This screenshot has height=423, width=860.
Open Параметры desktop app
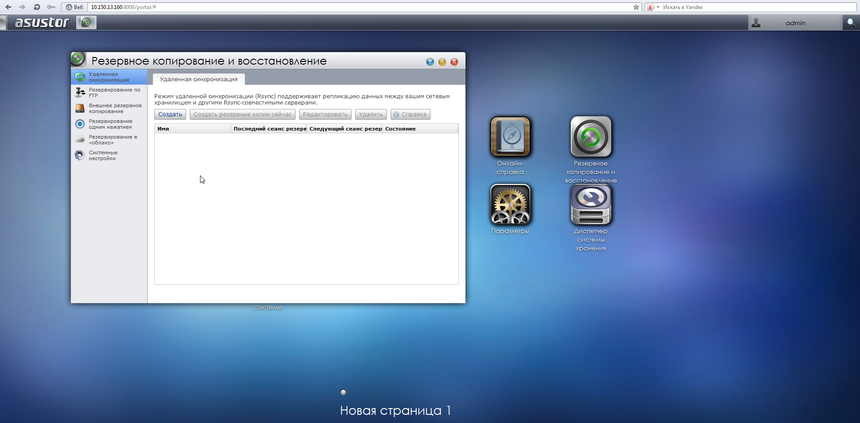[x=510, y=204]
